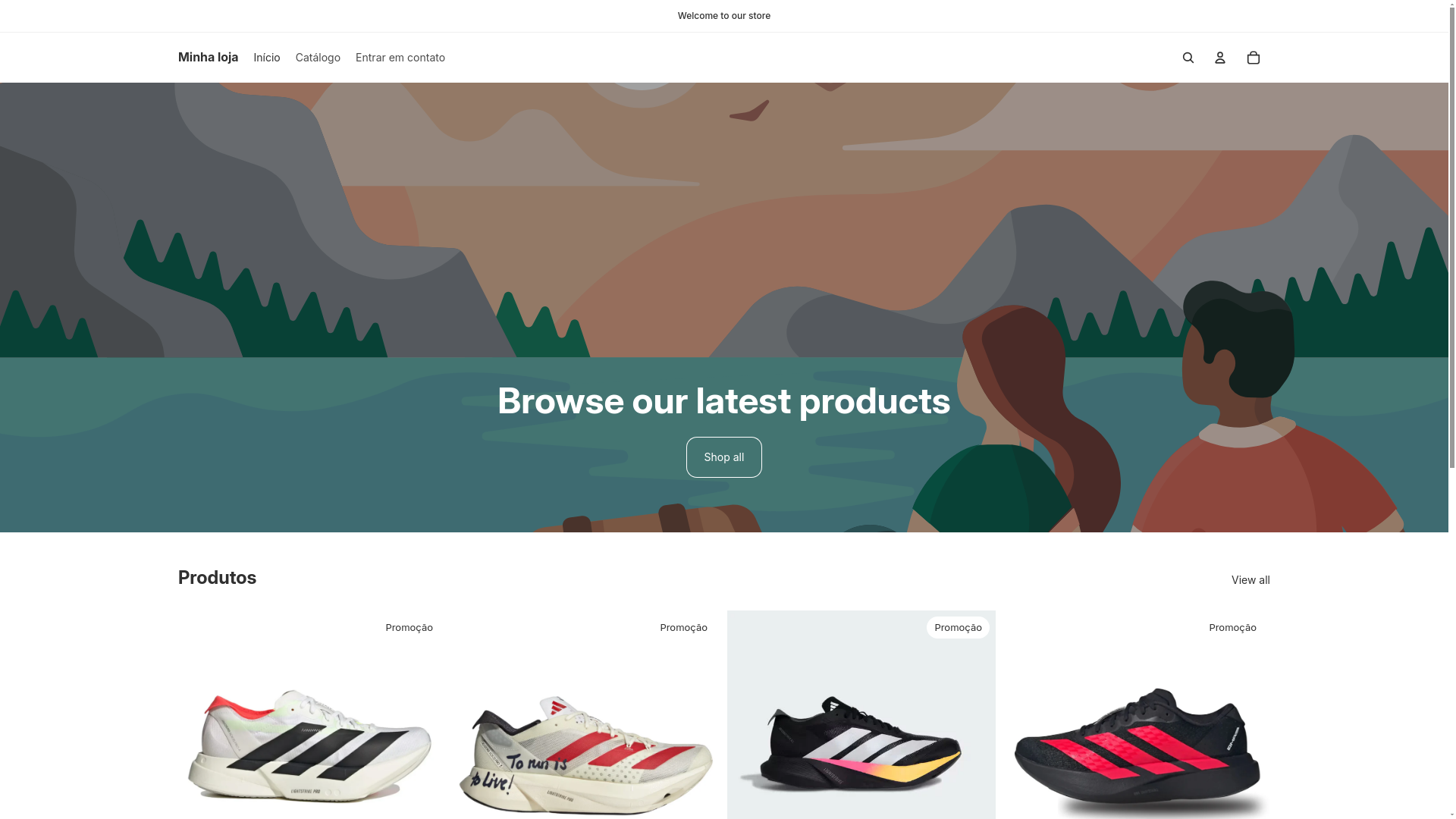Open the search magnifier icon

click(1188, 58)
